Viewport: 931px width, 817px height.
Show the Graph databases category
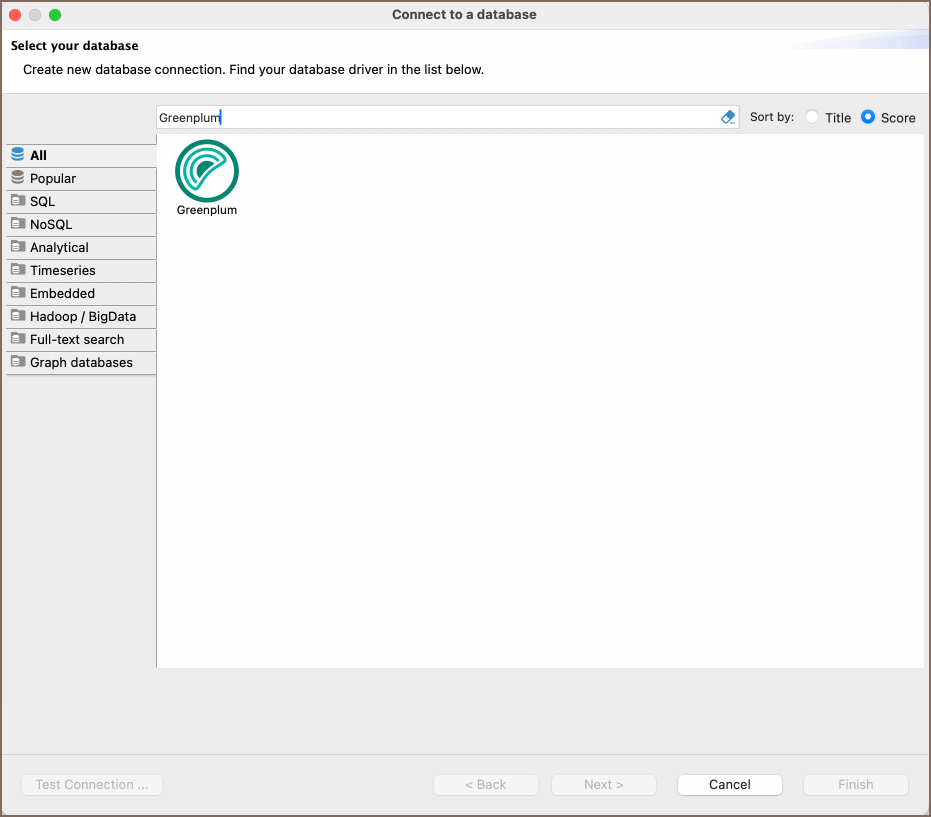click(81, 362)
